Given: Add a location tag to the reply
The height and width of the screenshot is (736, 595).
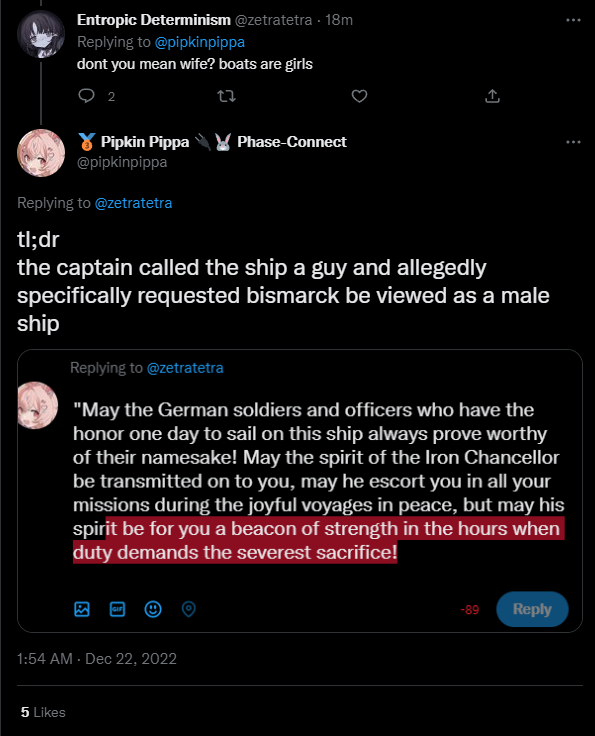Looking at the screenshot, I should [x=189, y=609].
